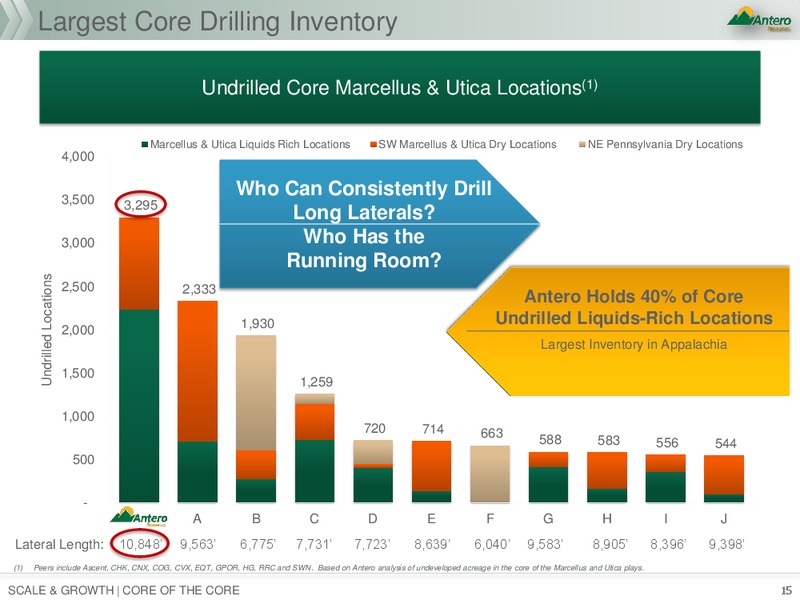Click the green Liquids Rich Locations legend swatch
This screenshot has height=600, width=800.
point(145,145)
